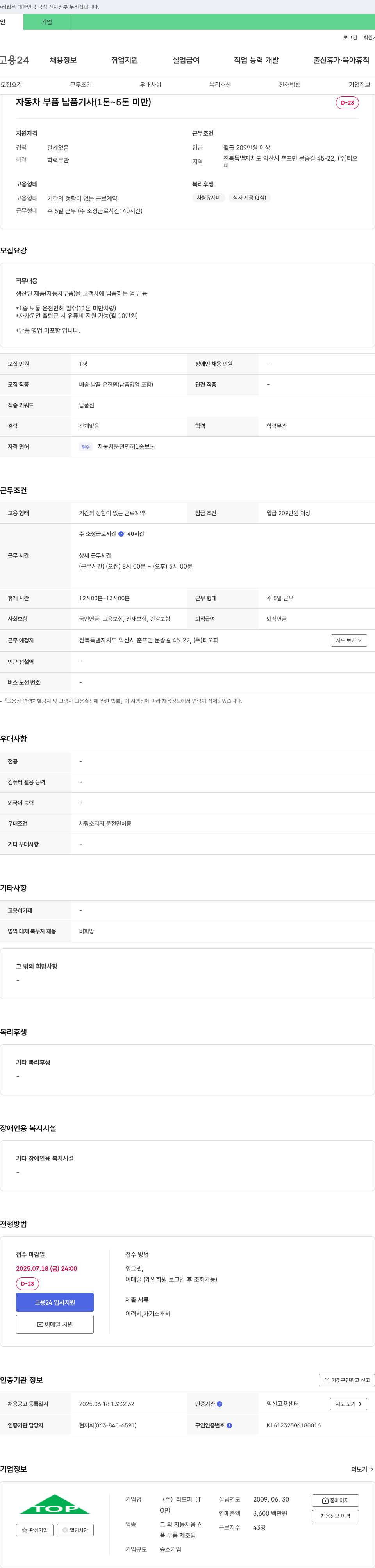Jump to the 우대사항 section tab

pos(151,85)
